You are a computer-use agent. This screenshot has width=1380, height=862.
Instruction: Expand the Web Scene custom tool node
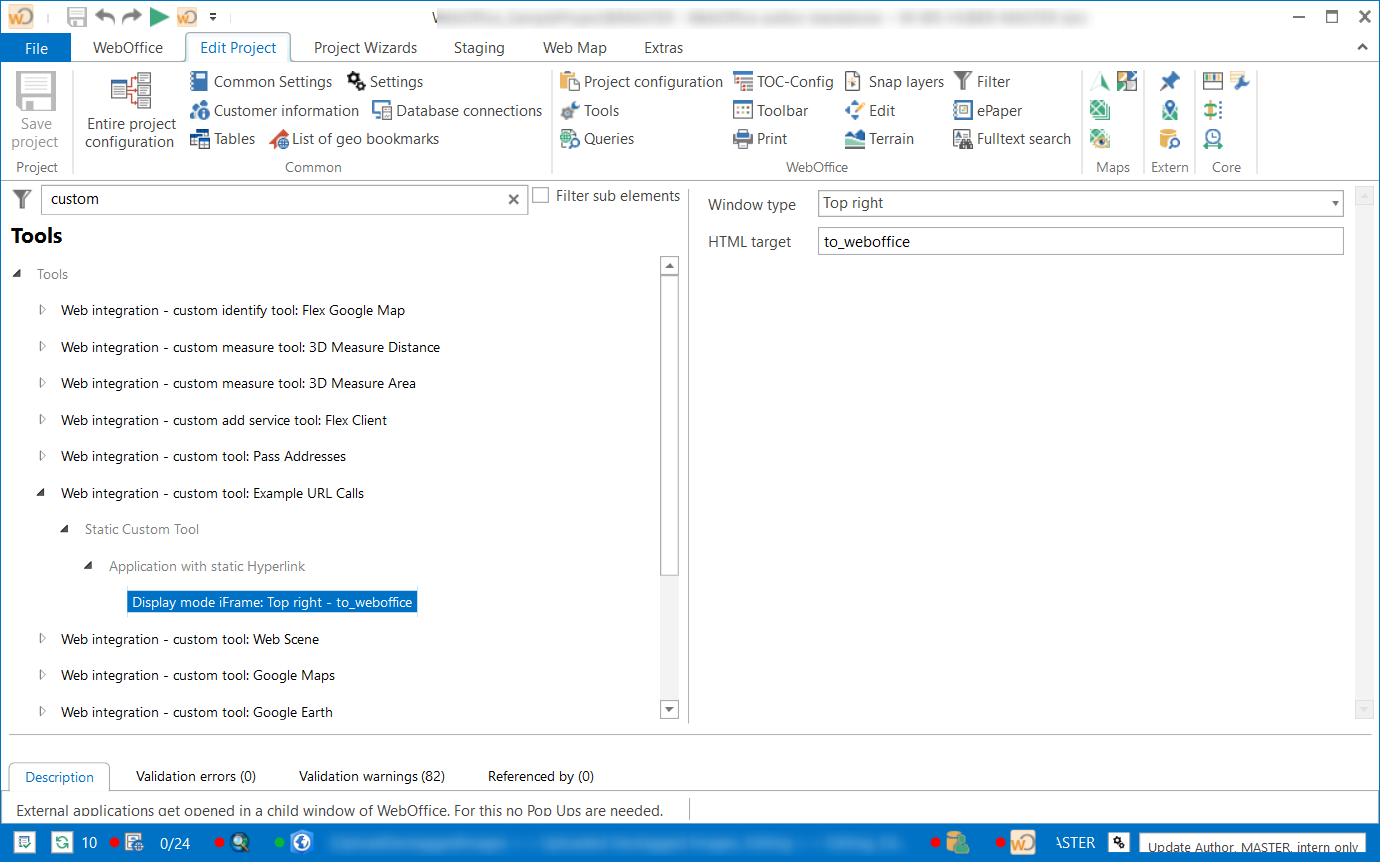coord(42,639)
